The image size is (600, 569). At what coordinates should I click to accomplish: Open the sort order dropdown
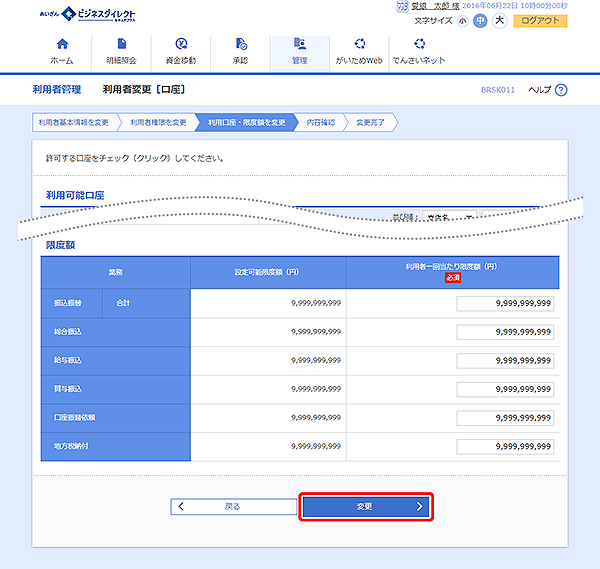coord(450,217)
